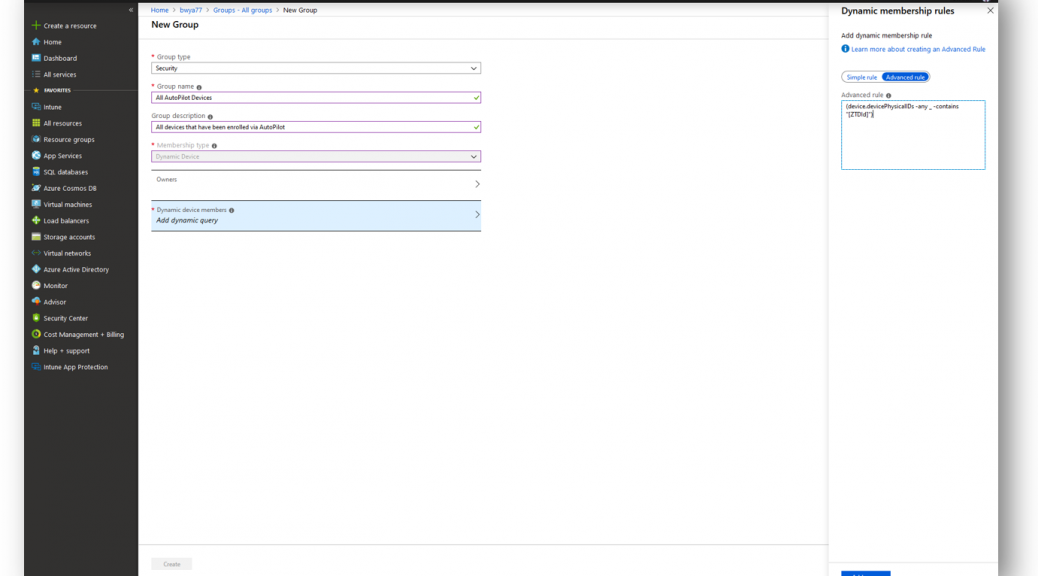The height and width of the screenshot is (576, 1038).
Task: Open the Resource groups icon
Action: coord(36,139)
